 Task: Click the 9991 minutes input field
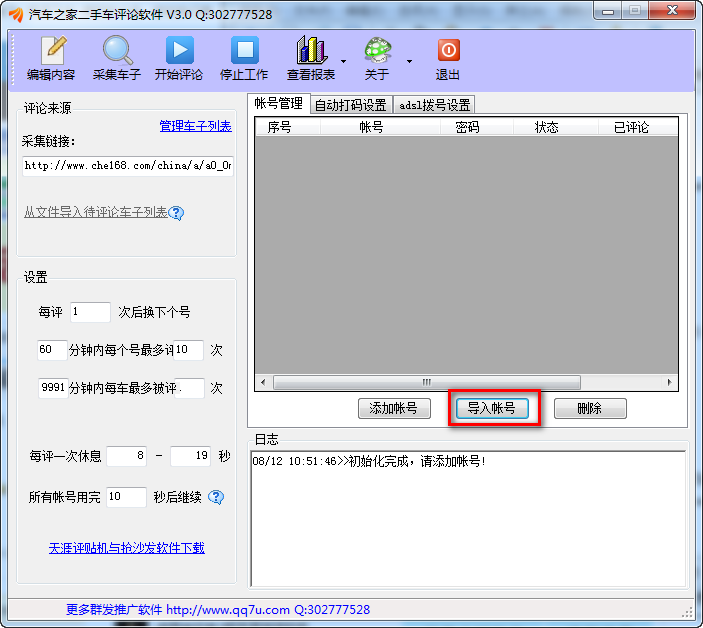(x=53, y=388)
